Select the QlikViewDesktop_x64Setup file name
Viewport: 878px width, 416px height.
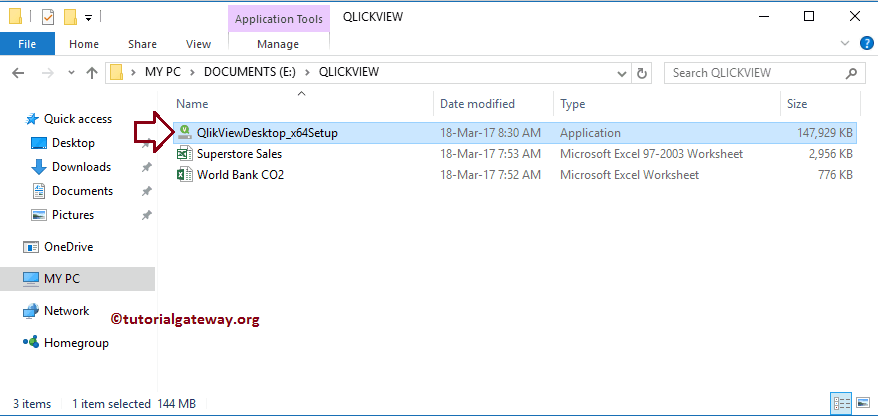point(267,133)
